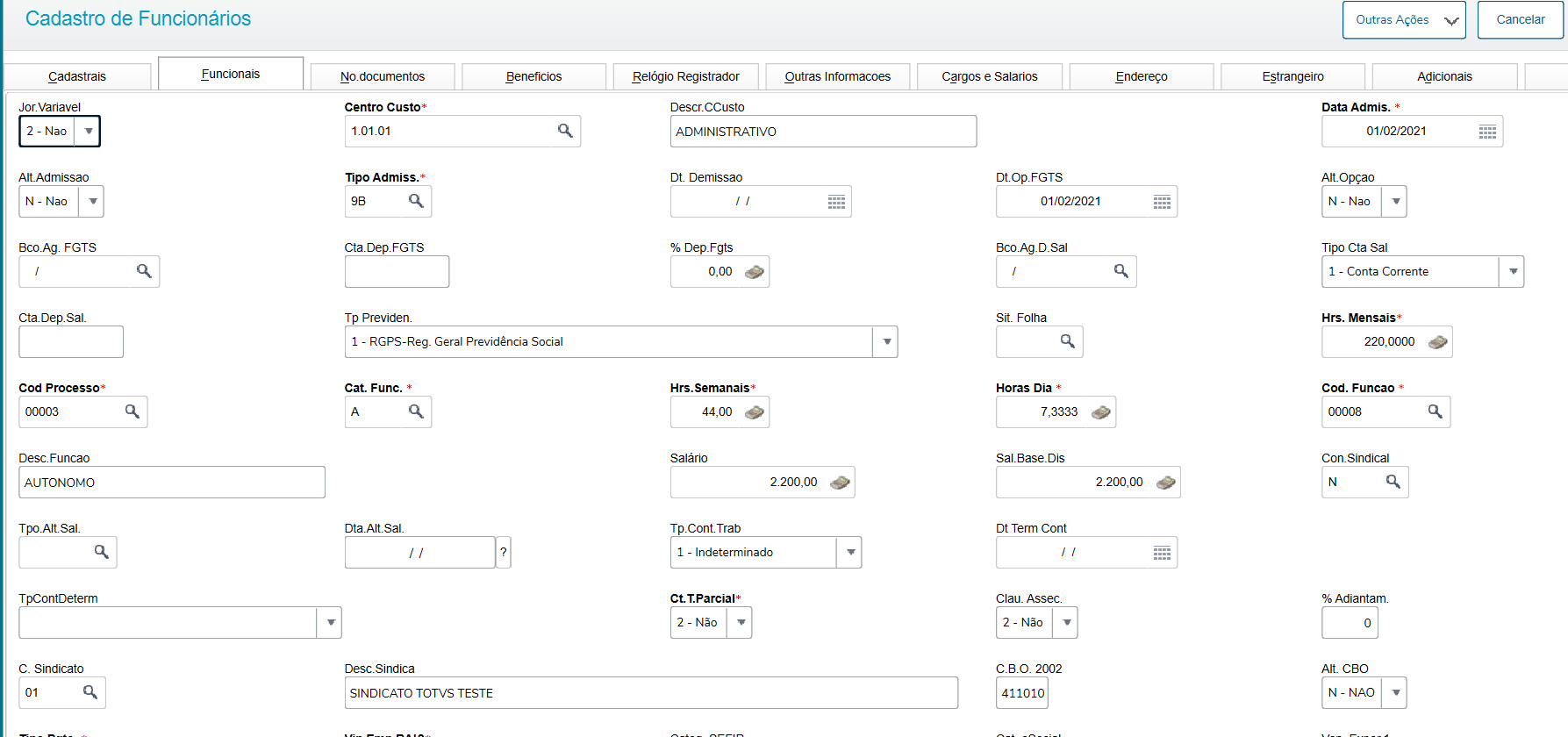
Task: Open the Sit. Folha lookup magnifier
Action: [x=1067, y=341]
